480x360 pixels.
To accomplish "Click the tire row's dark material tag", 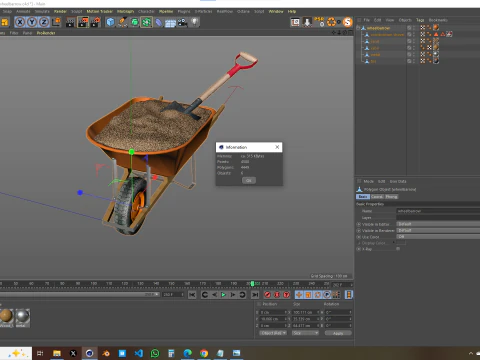I will (436, 61).
